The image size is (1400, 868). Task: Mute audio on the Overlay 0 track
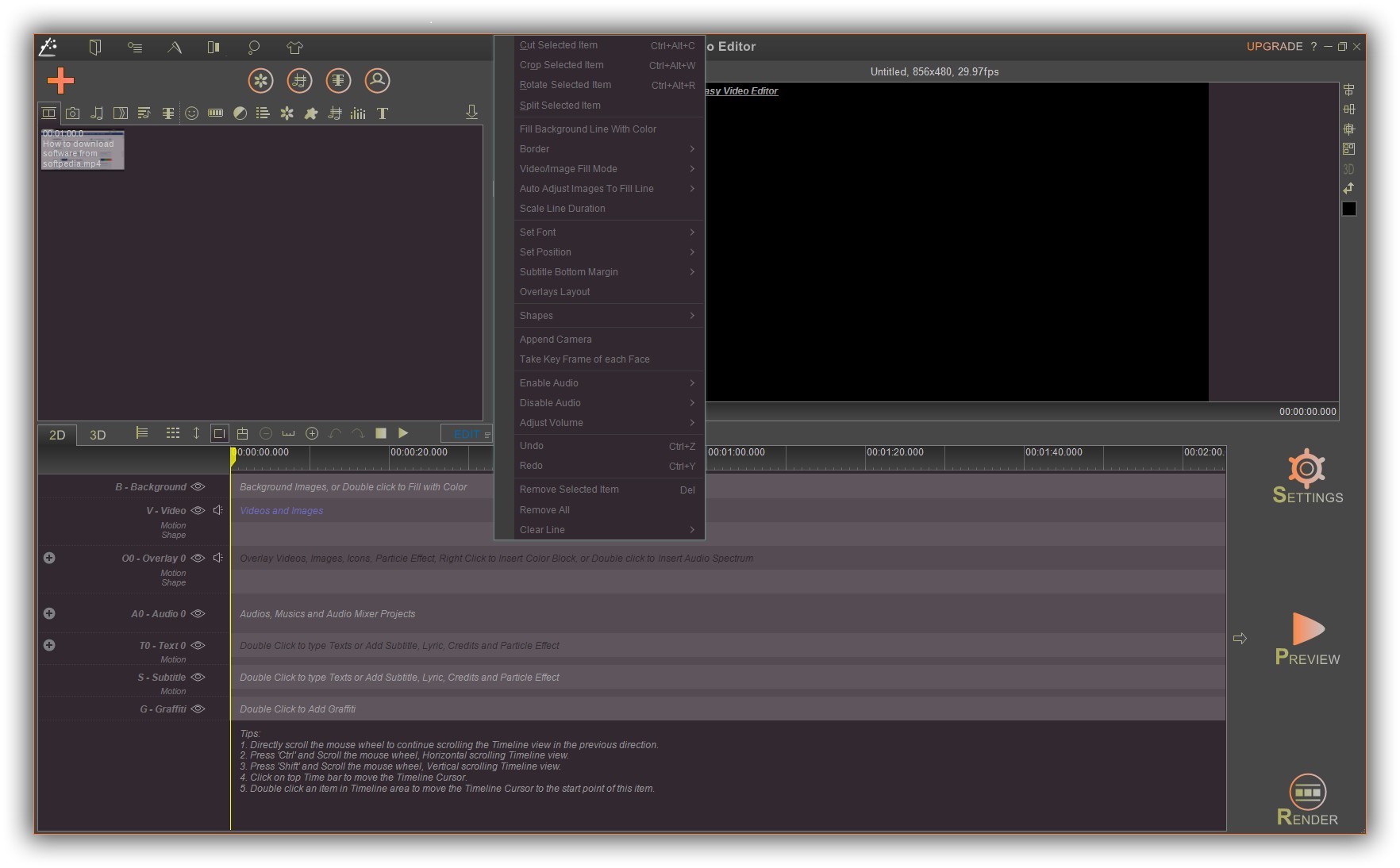[x=217, y=558]
